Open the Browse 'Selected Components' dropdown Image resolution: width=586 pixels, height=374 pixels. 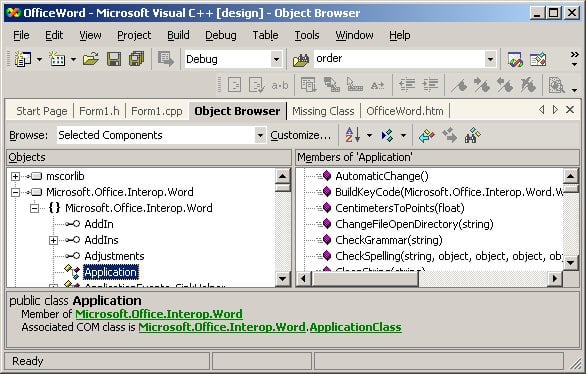click(x=260, y=135)
